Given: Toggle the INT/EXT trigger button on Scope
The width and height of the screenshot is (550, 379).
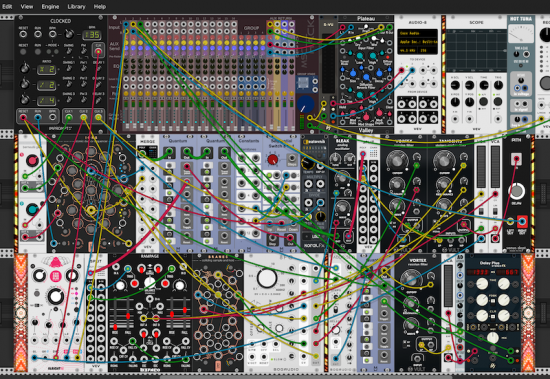Looking at the screenshot, I should pos(498,102).
